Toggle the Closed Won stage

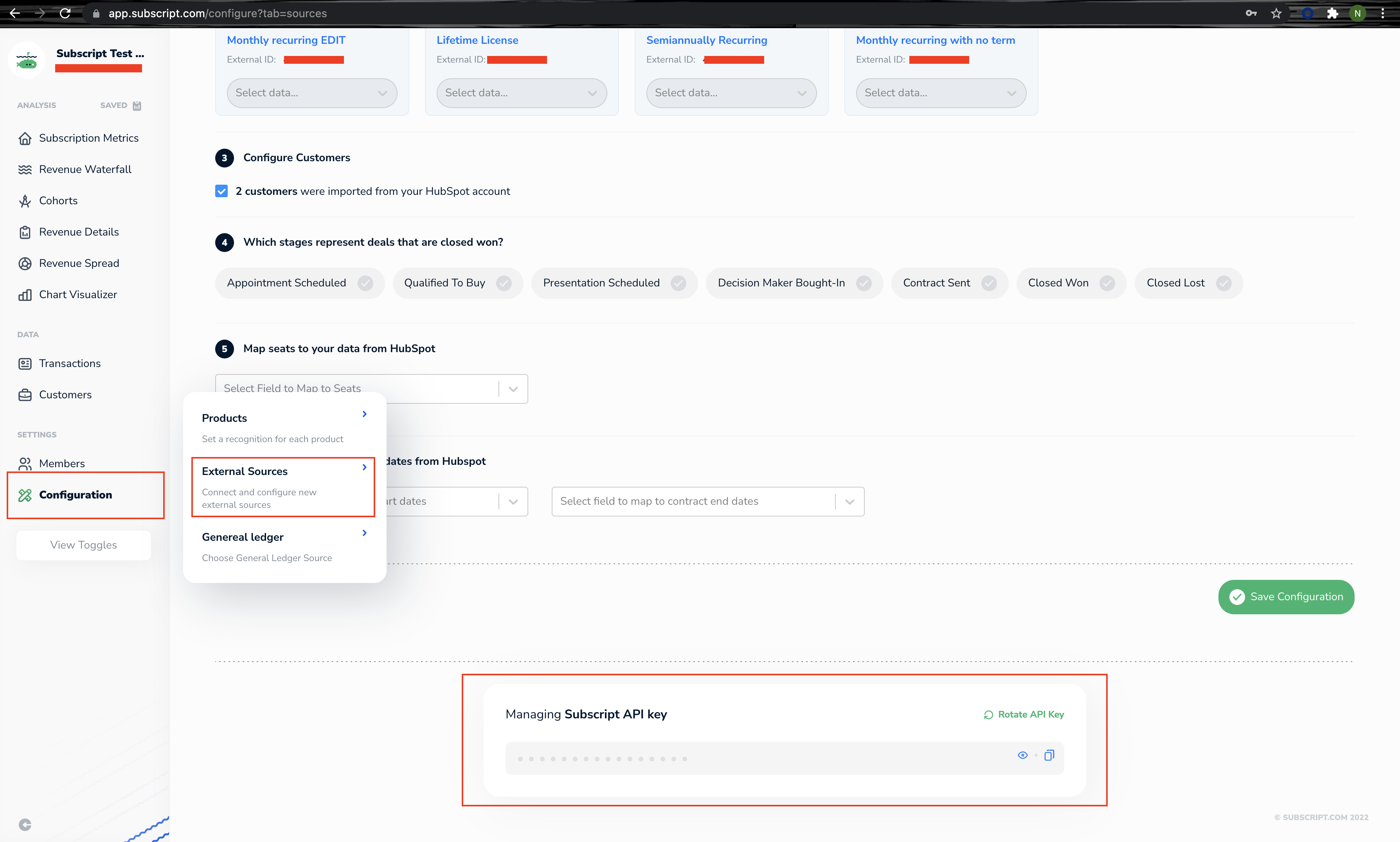point(1071,282)
